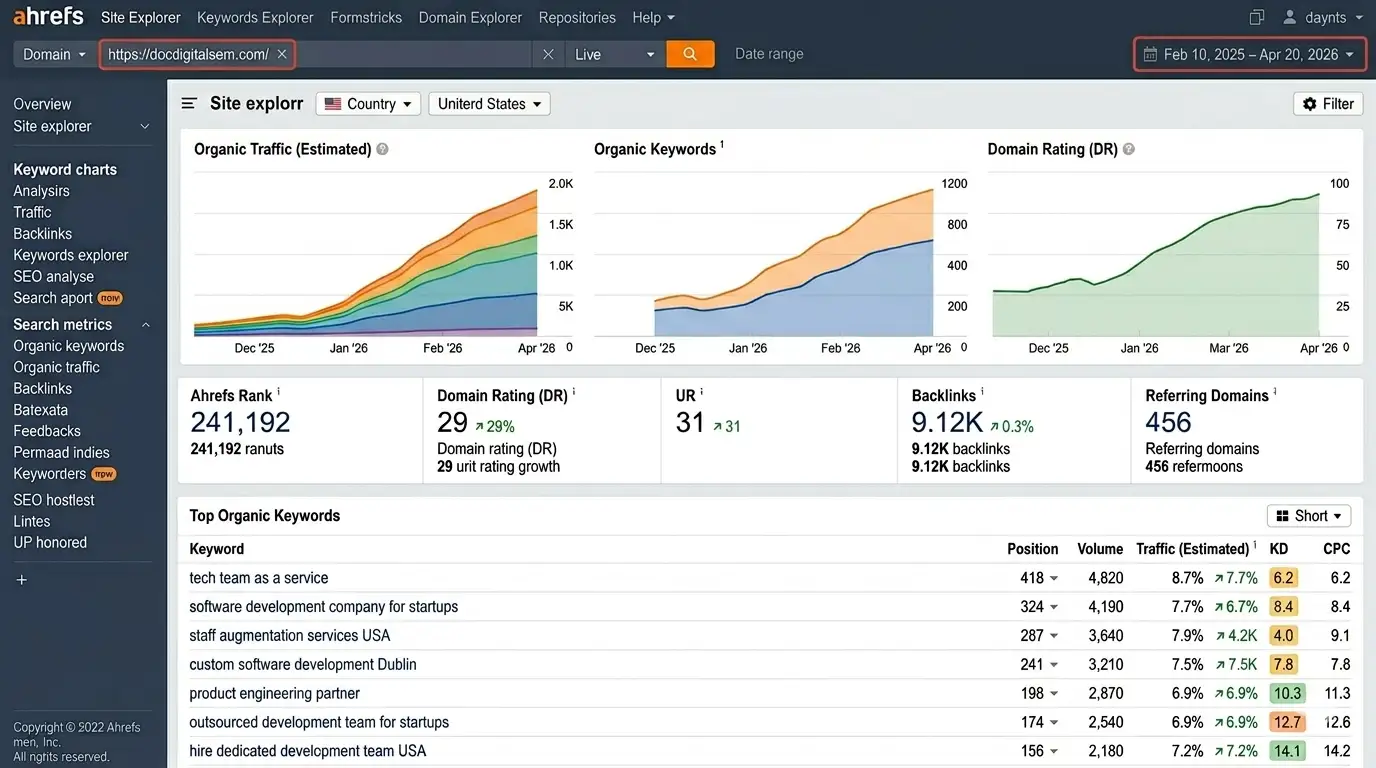1376x768 pixels.
Task: Click the info icon beside the Backlinks metric card
Action: point(982,392)
